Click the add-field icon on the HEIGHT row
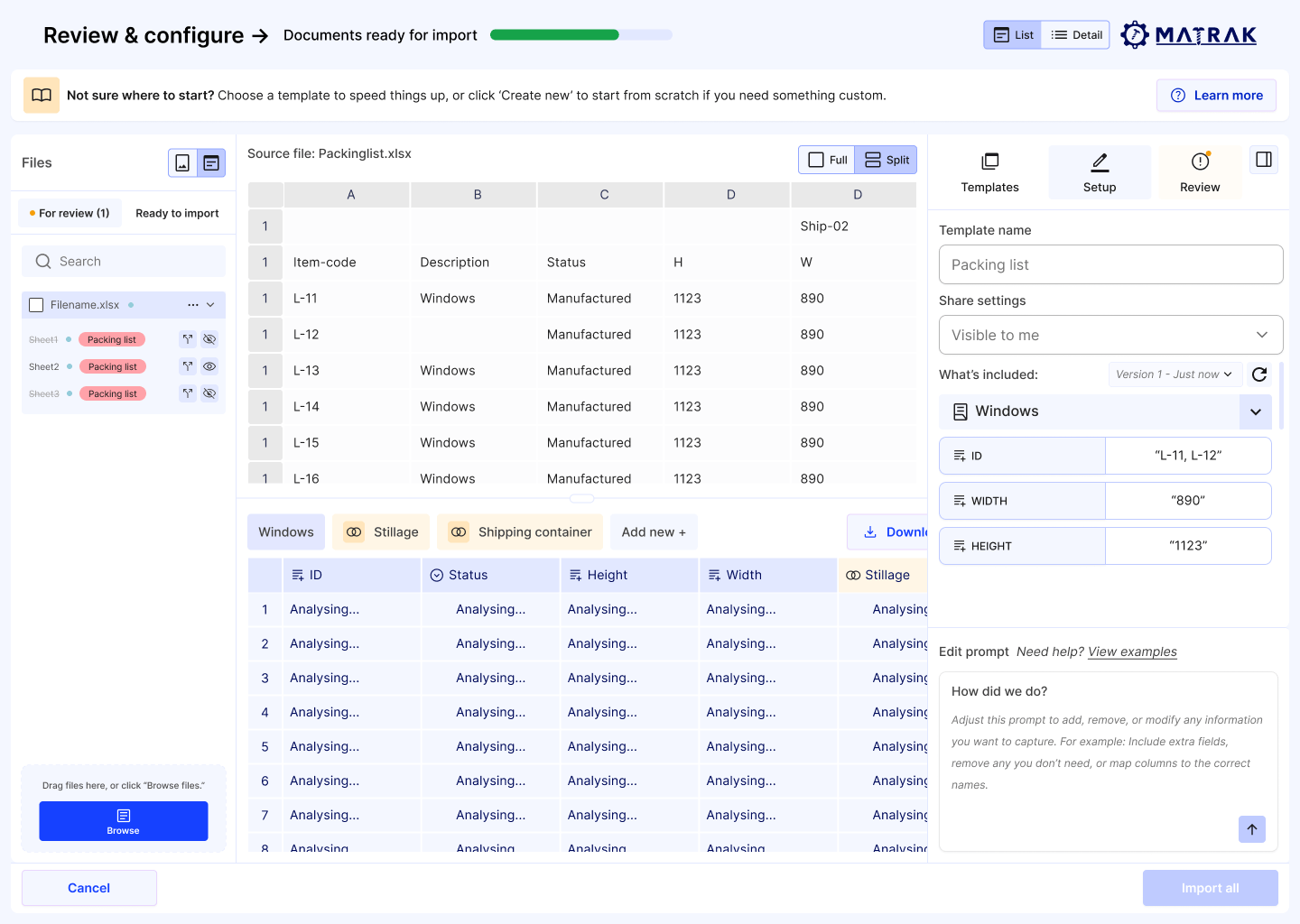The height and width of the screenshot is (924, 1300). tap(959, 546)
